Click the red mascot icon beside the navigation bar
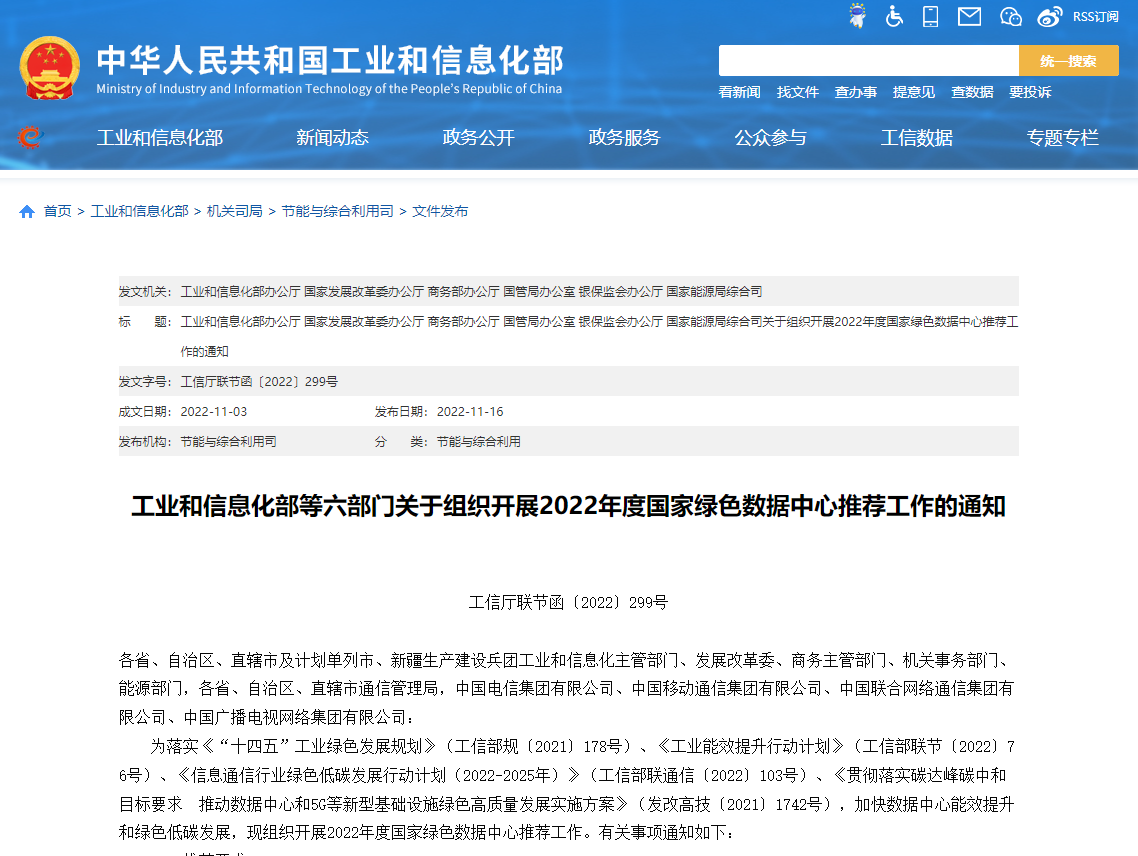 (x=30, y=138)
